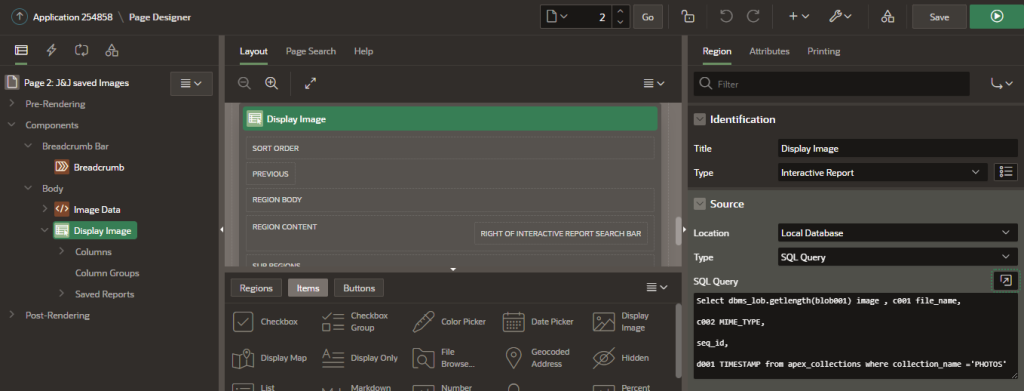Show the Items gallery
Image resolution: width=1024 pixels, height=391 pixels.
point(308,288)
